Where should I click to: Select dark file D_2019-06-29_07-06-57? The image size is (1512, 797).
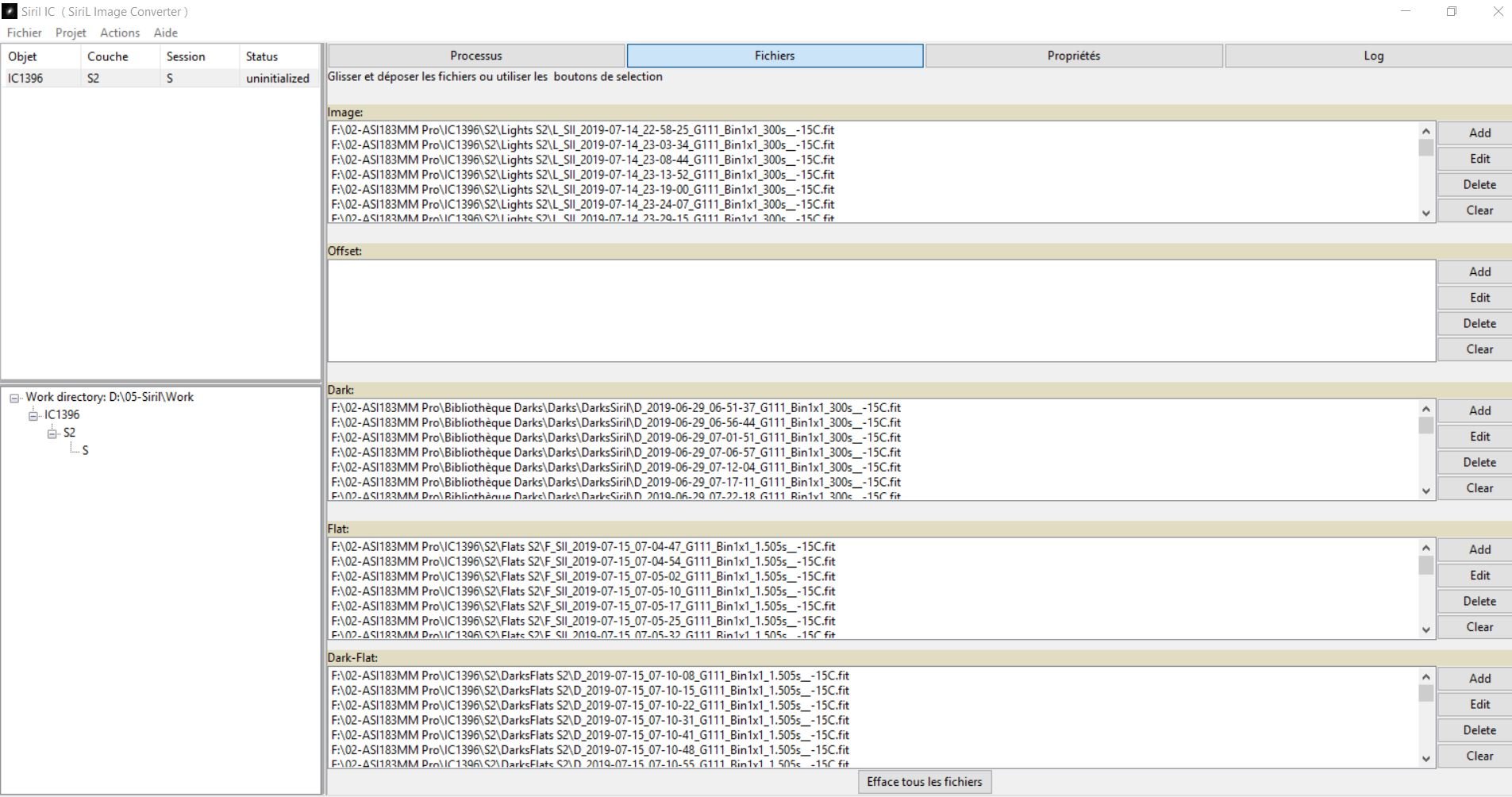click(x=616, y=452)
